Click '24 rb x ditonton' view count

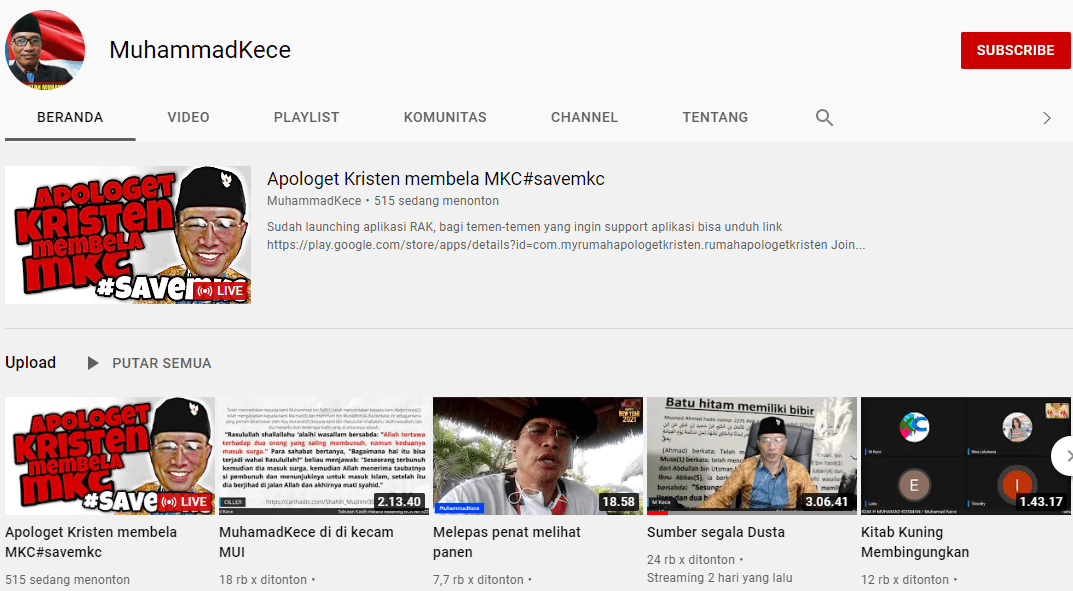[x=691, y=560]
